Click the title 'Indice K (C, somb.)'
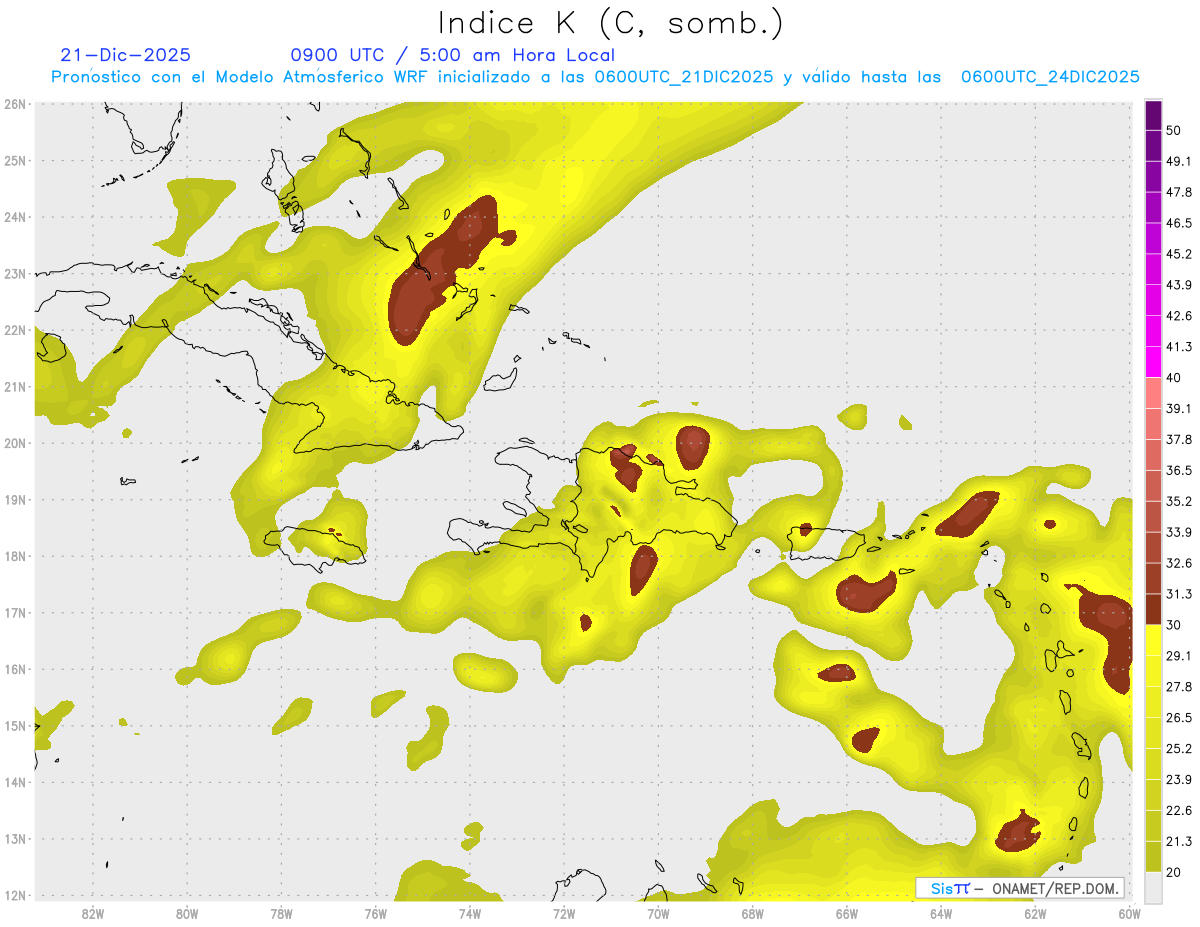 (610, 24)
